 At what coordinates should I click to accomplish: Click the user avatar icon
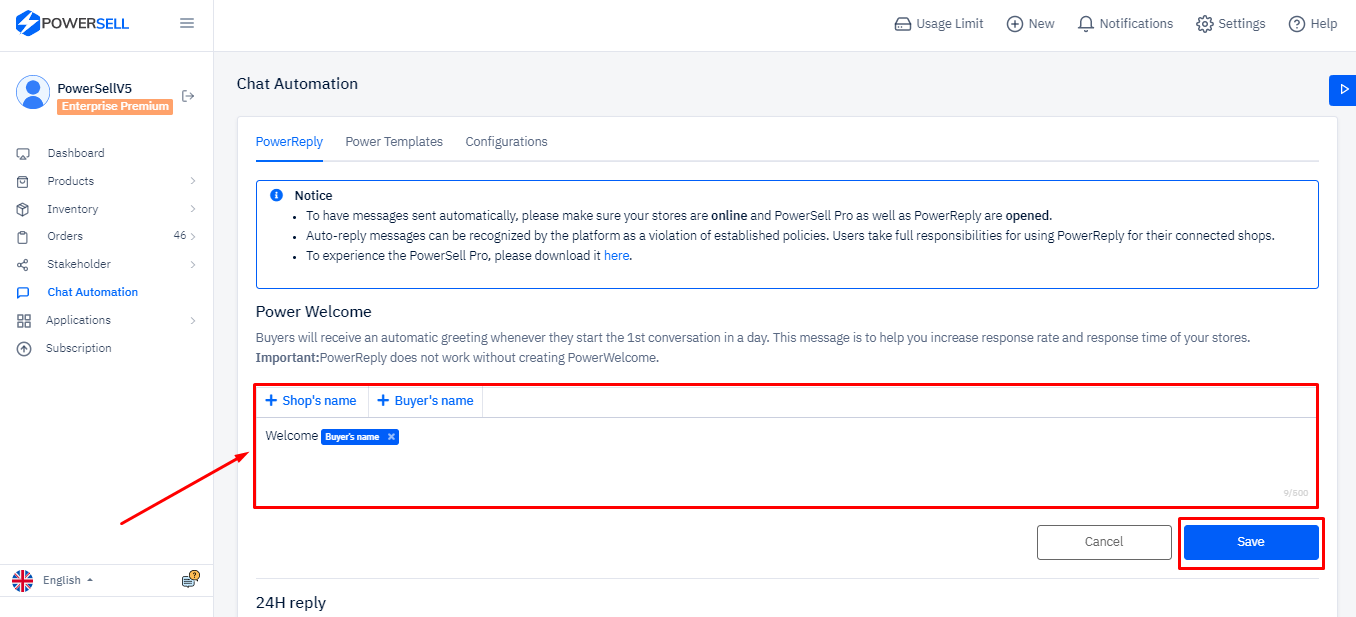[x=33, y=92]
